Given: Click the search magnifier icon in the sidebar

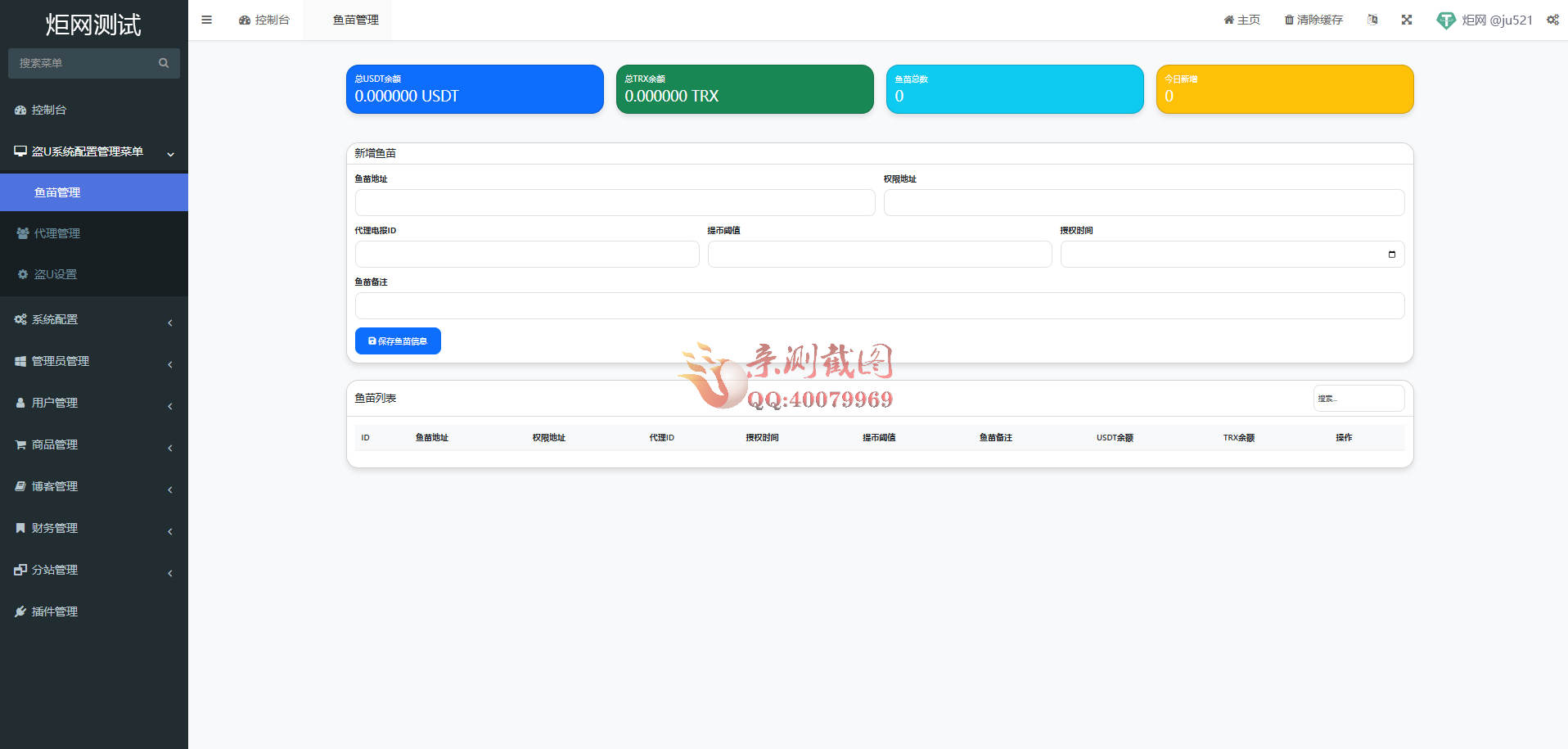Looking at the screenshot, I should pyautogui.click(x=164, y=63).
